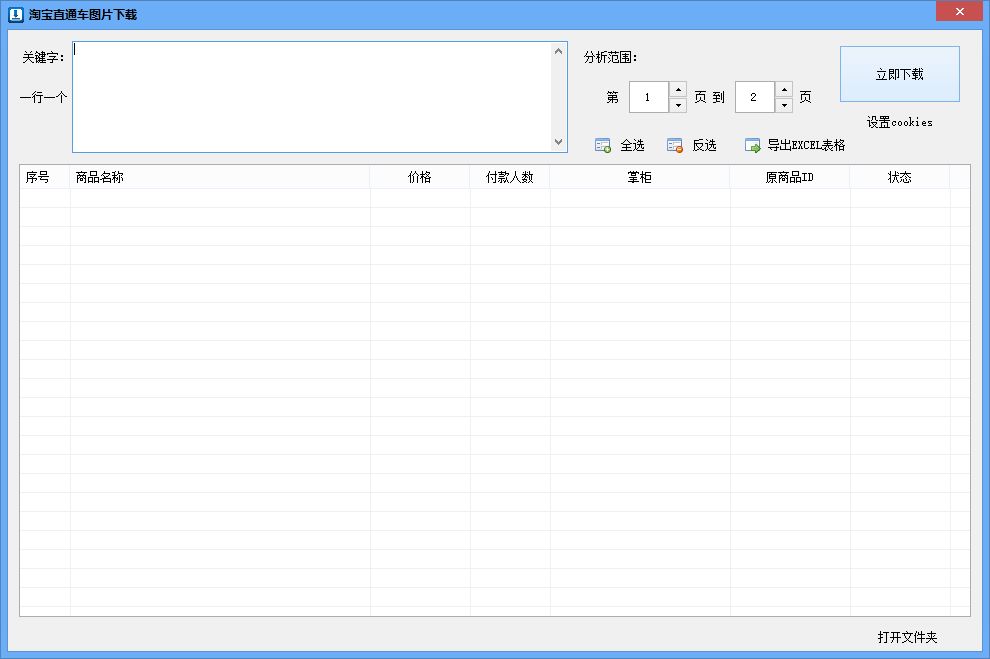Sort by 掌柜 column header
This screenshot has width=990, height=659.
click(640, 177)
